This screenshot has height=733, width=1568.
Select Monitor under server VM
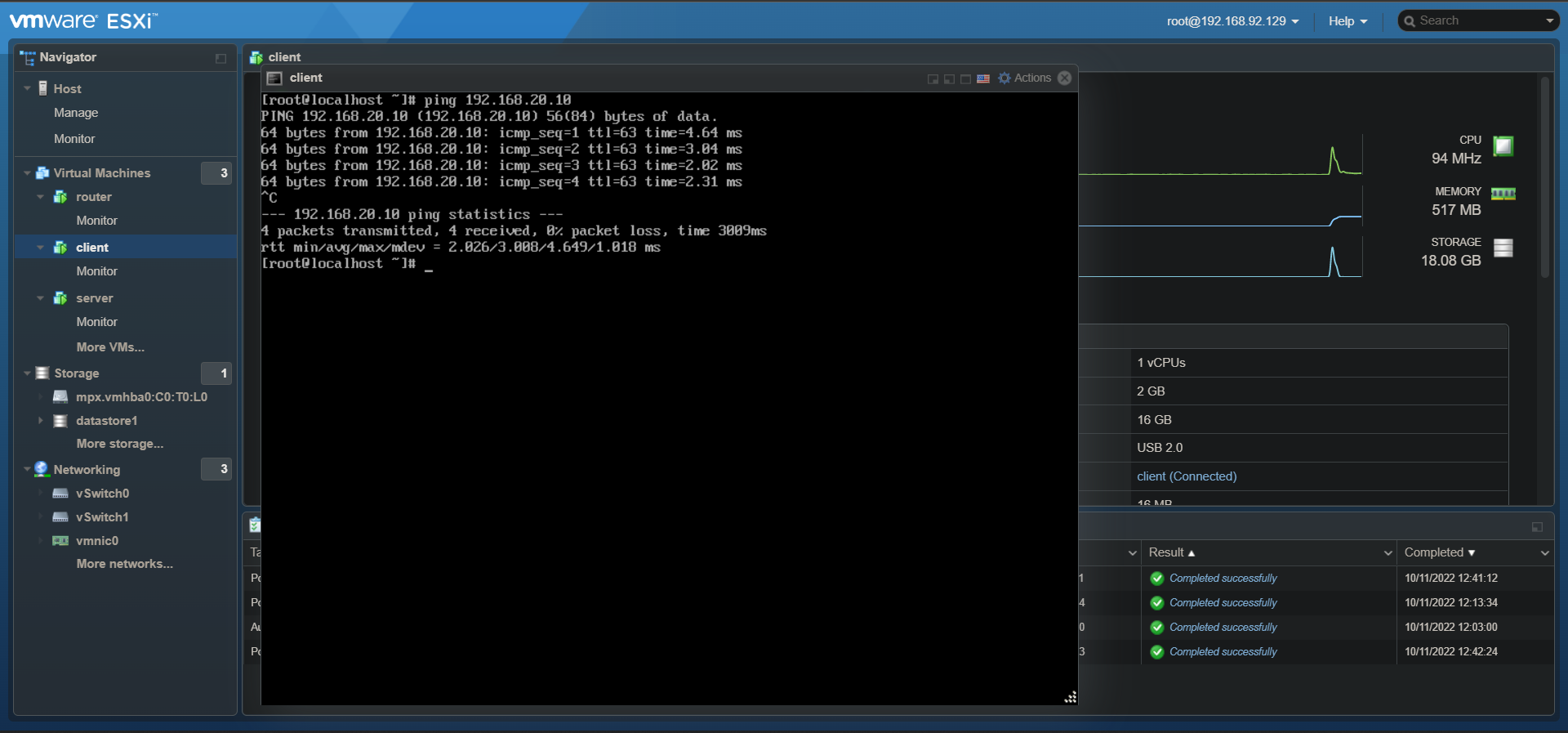tap(97, 322)
